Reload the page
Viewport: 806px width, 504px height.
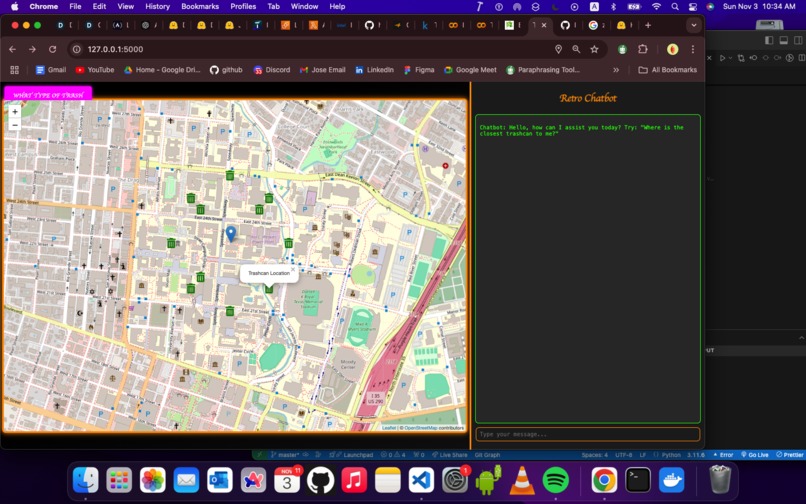[52, 49]
